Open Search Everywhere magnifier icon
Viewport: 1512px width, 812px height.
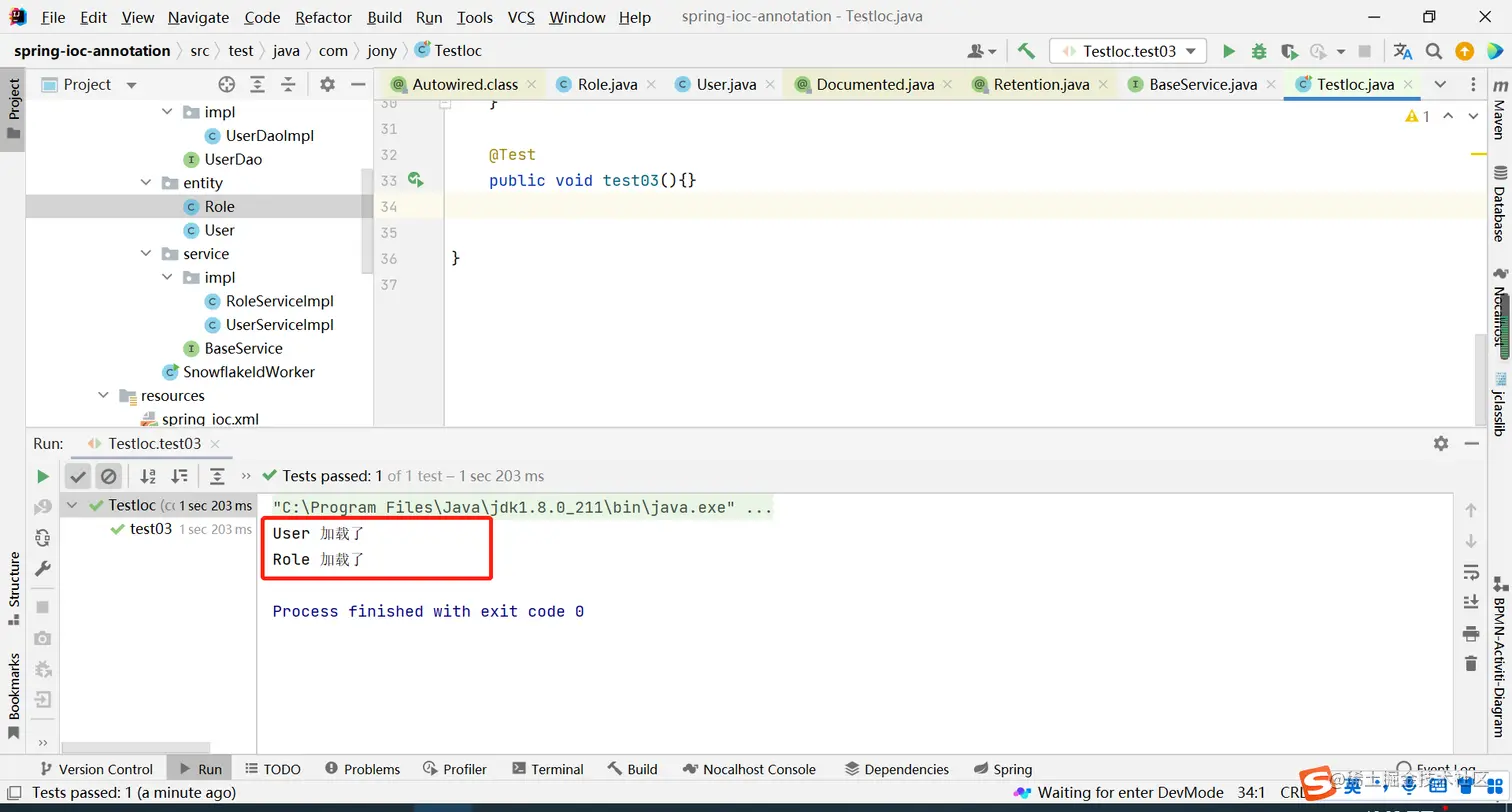point(1434,51)
